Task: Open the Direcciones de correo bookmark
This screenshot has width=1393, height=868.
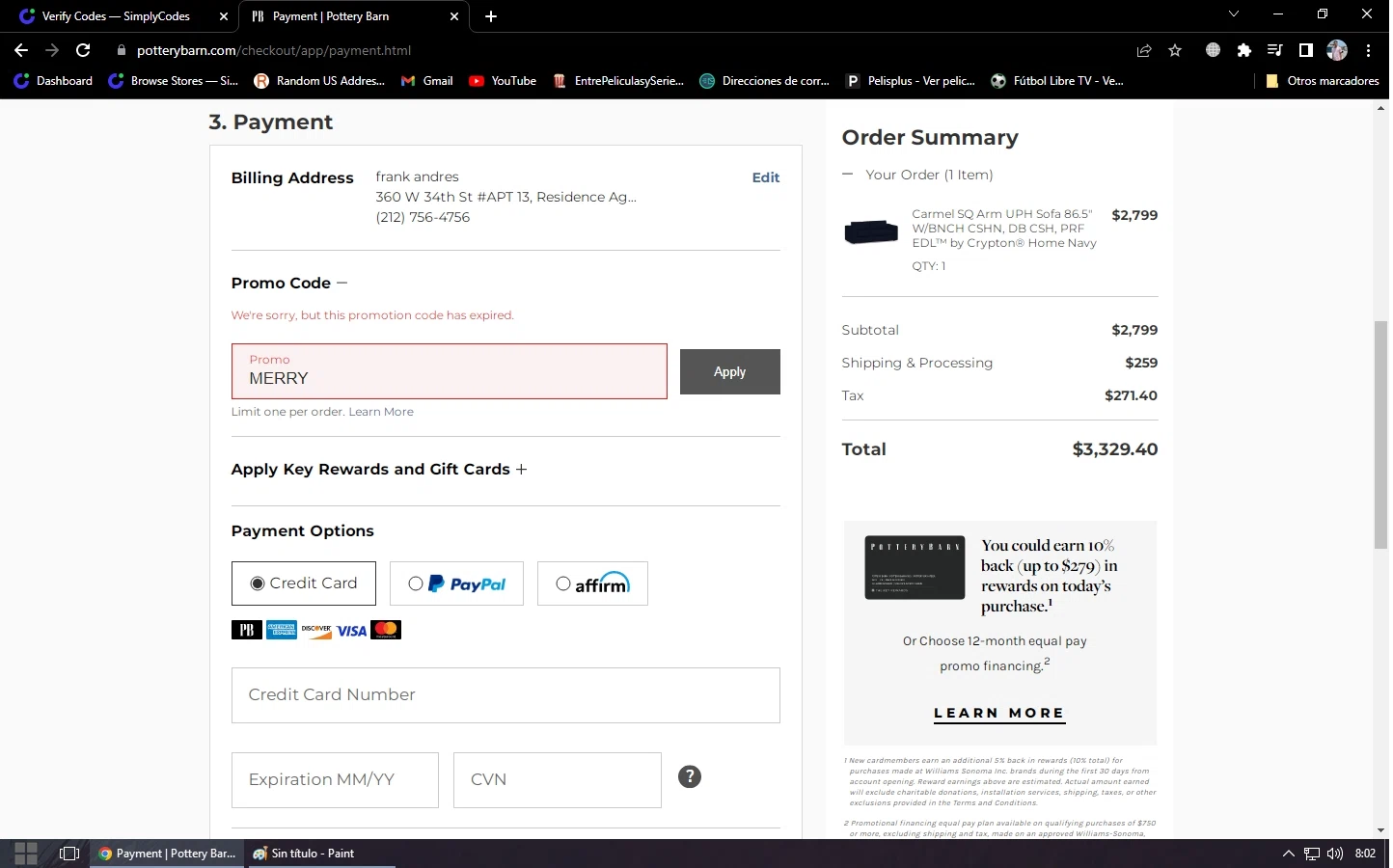Action: coord(765,81)
